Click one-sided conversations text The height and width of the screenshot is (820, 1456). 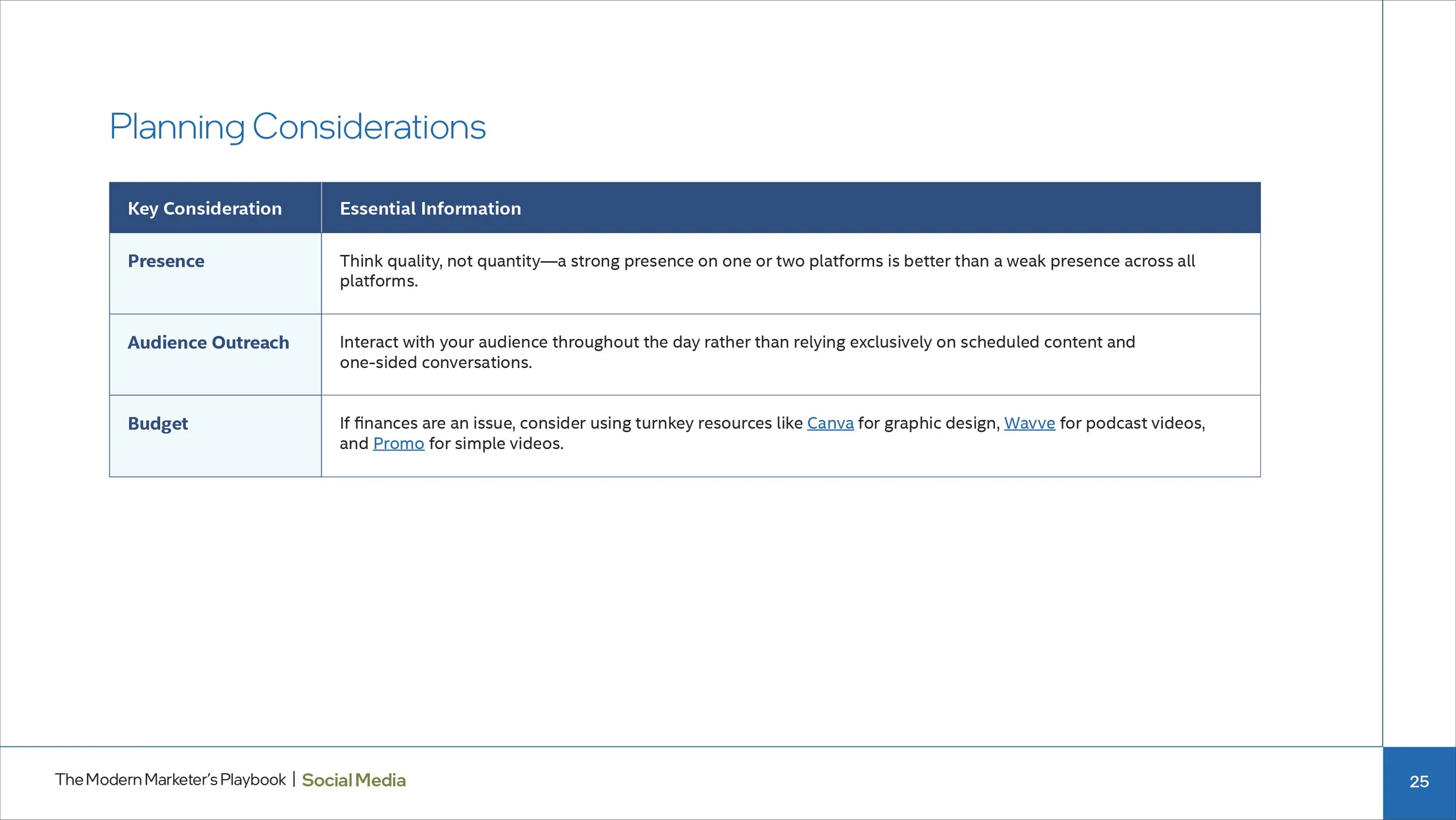pyautogui.click(x=436, y=363)
